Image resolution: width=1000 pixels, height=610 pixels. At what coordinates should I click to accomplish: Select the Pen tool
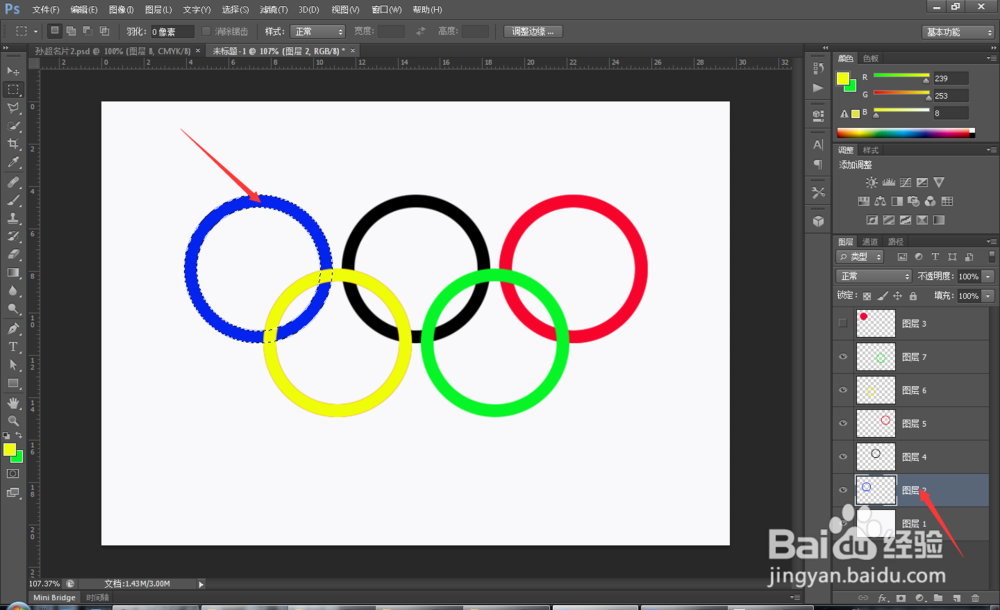point(13,329)
